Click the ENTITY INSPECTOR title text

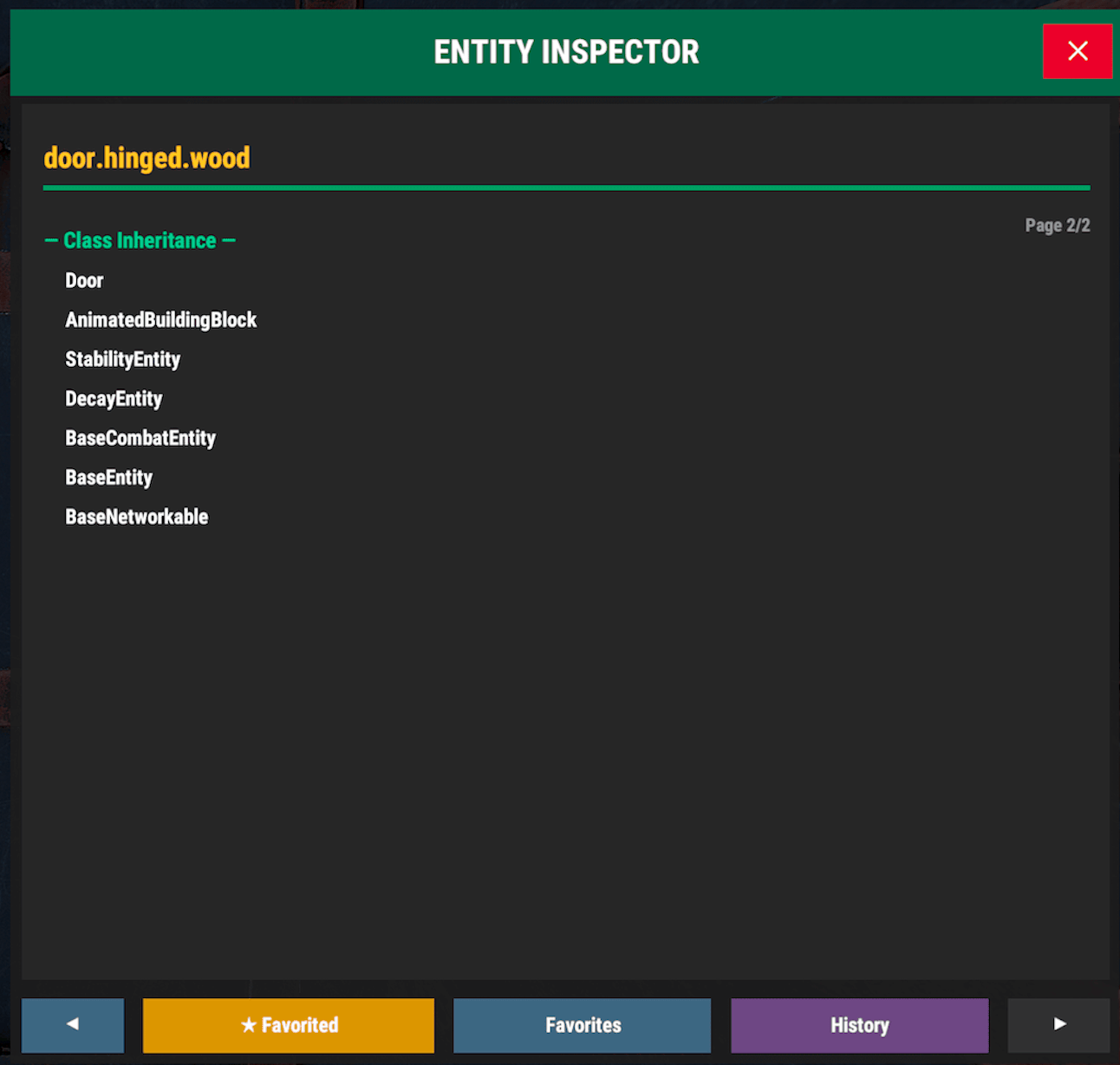click(566, 52)
